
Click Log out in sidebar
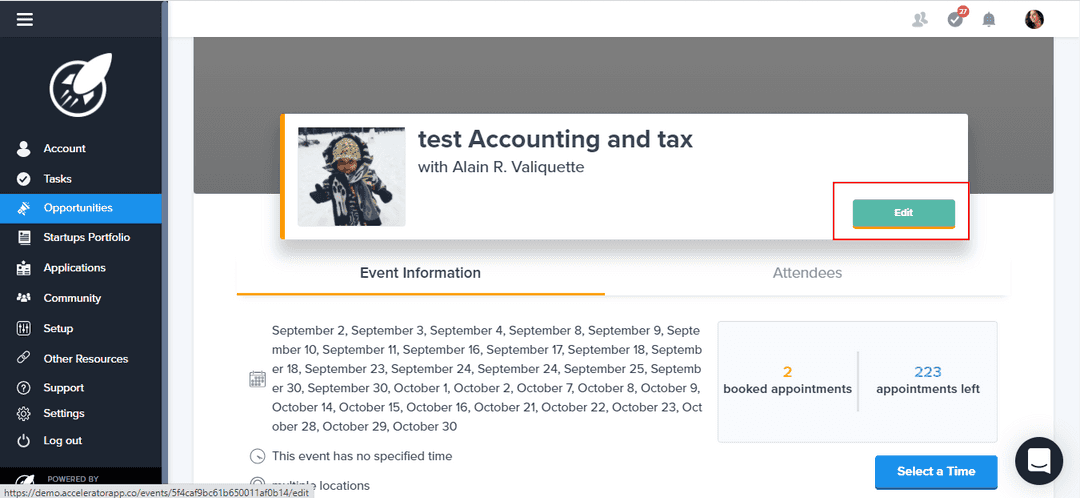(62, 441)
